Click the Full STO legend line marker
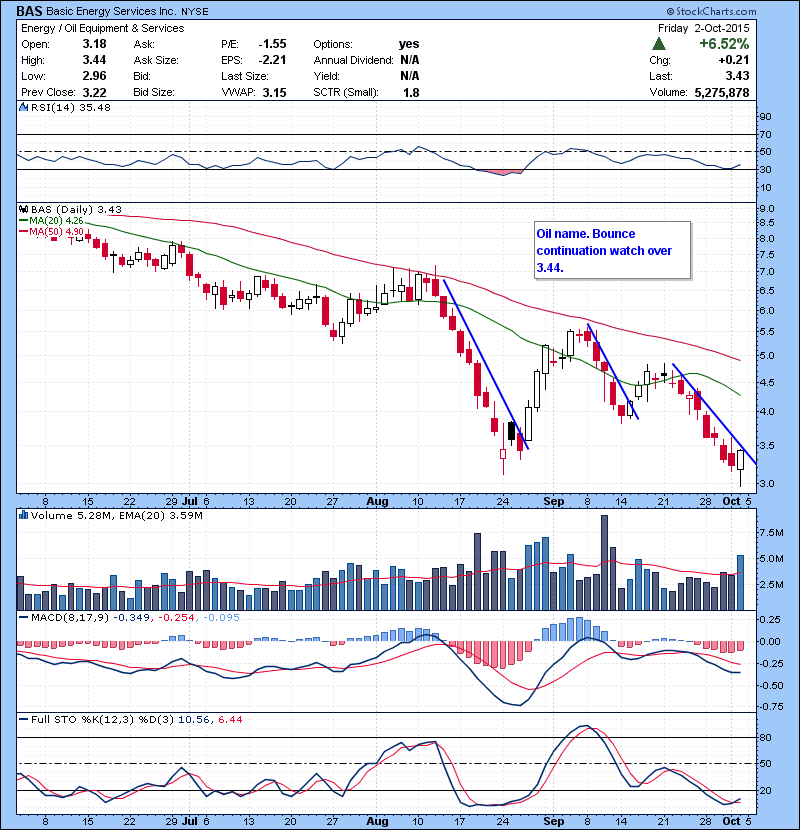 [23, 719]
